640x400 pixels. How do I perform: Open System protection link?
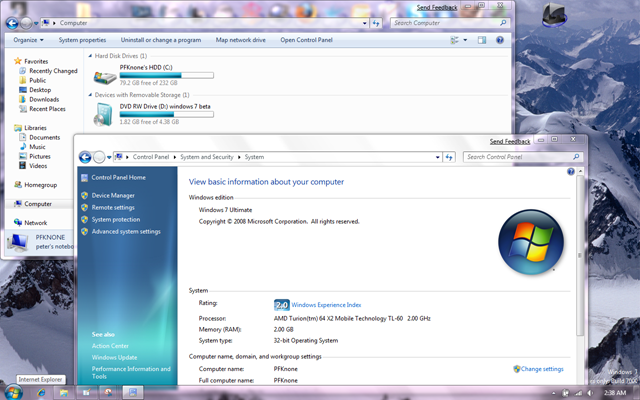116,220
